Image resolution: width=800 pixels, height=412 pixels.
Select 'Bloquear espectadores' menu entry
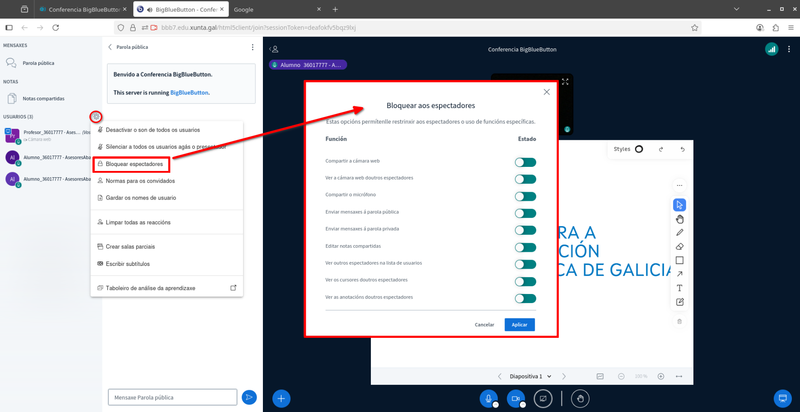point(135,163)
